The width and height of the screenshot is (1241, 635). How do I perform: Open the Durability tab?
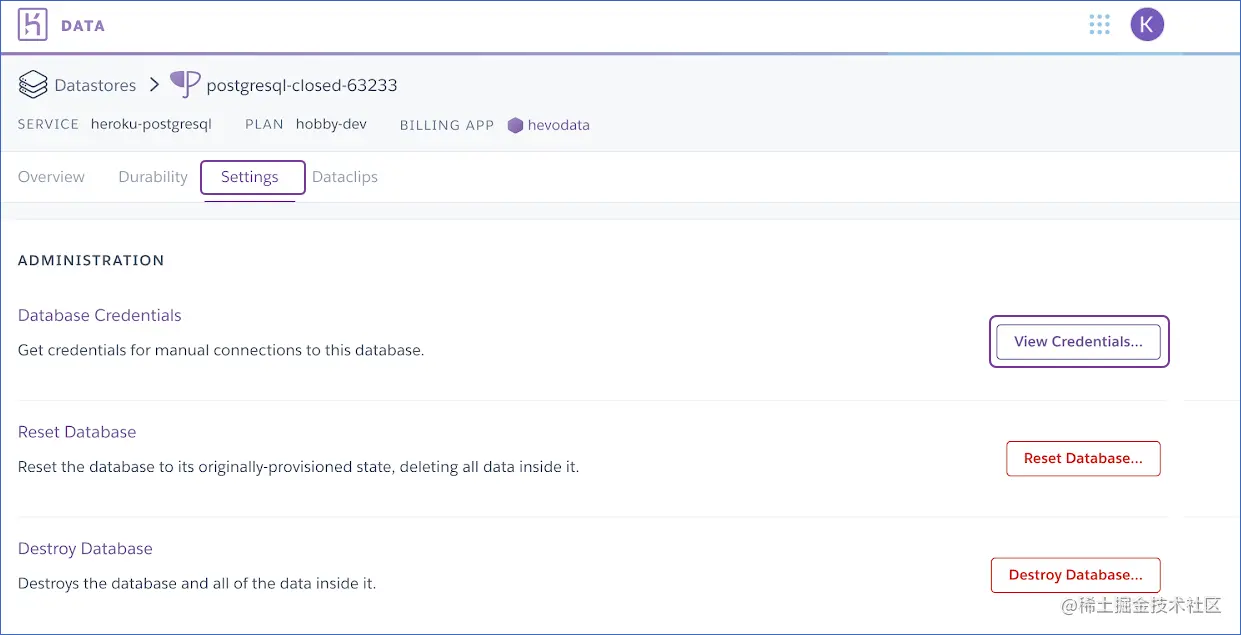(x=152, y=177)
